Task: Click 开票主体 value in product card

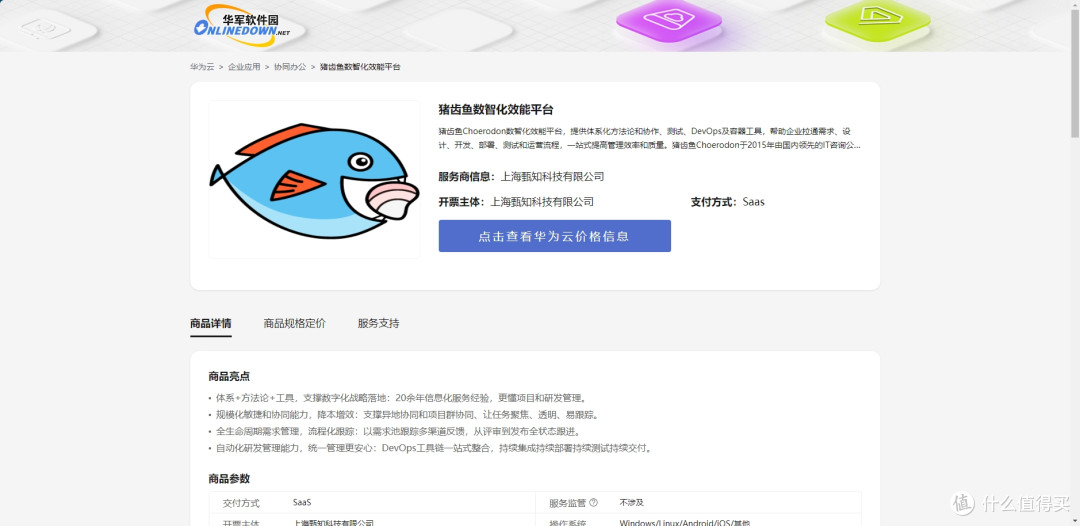Action: (542, 202)
